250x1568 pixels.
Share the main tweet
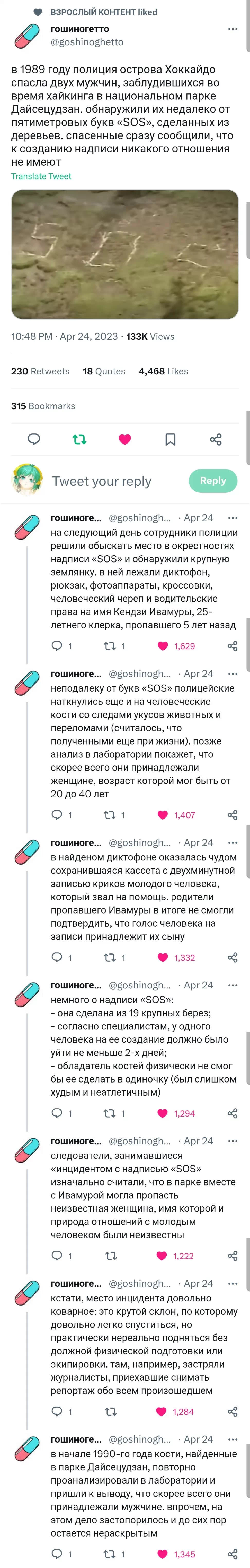click(x=215, y=439)
